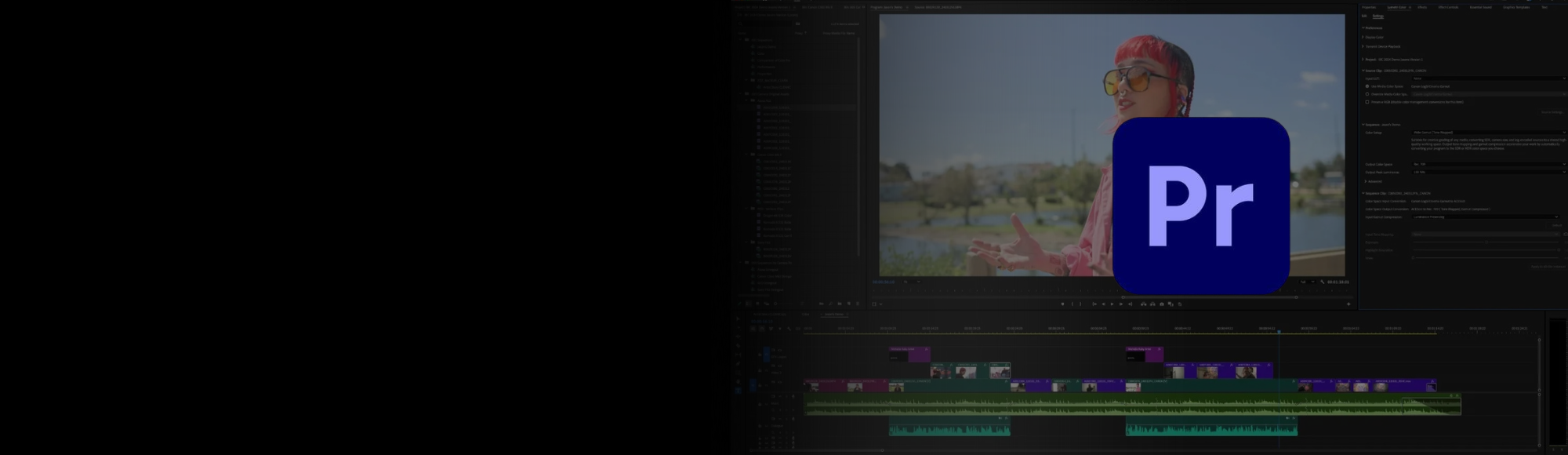This screenshot has height=455, width=1568.
Task: Select the Override Media Color Space radio button
Action: click(1367, 94)
